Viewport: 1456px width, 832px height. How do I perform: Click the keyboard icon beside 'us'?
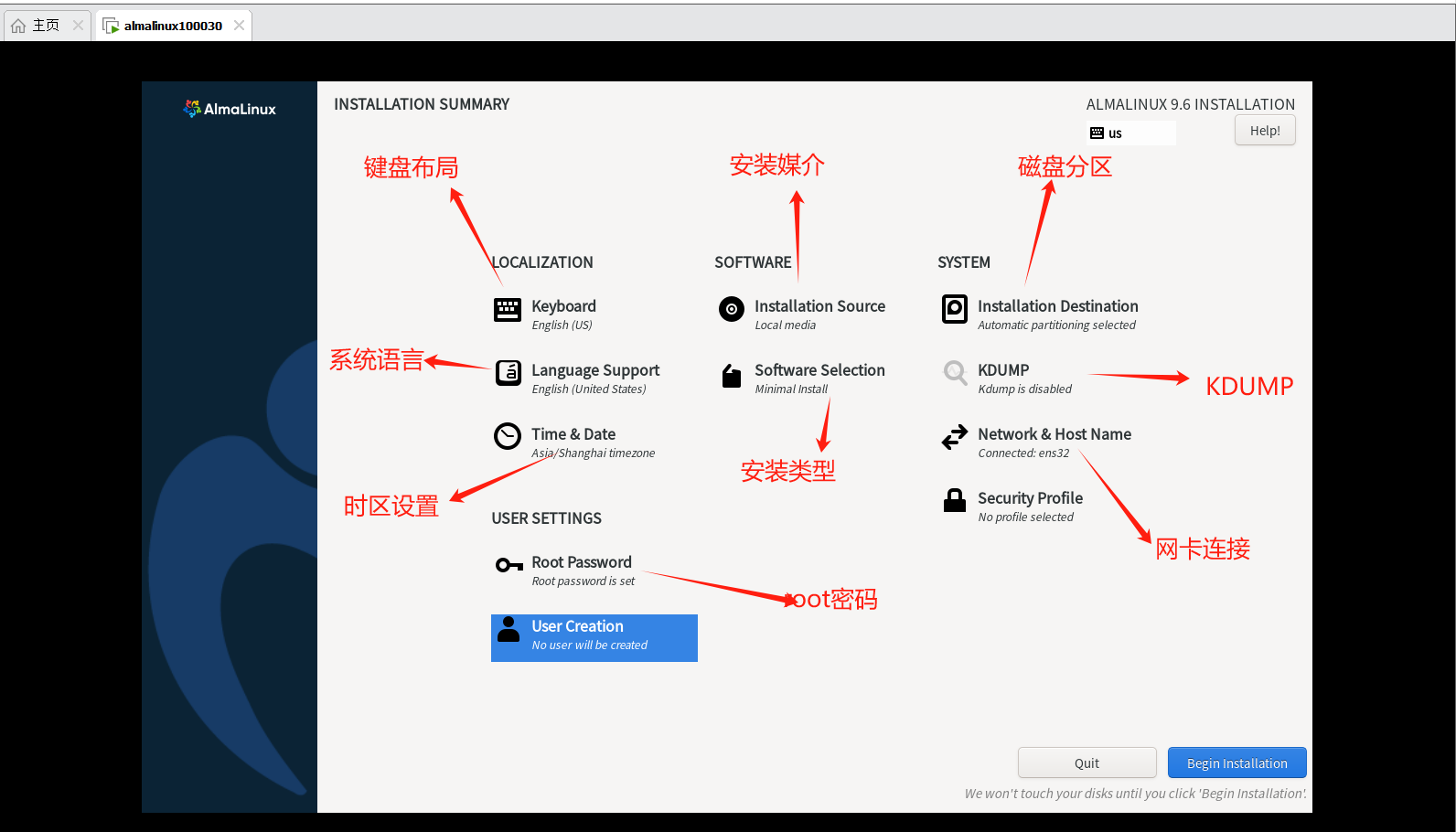(x=1097, y=133)
